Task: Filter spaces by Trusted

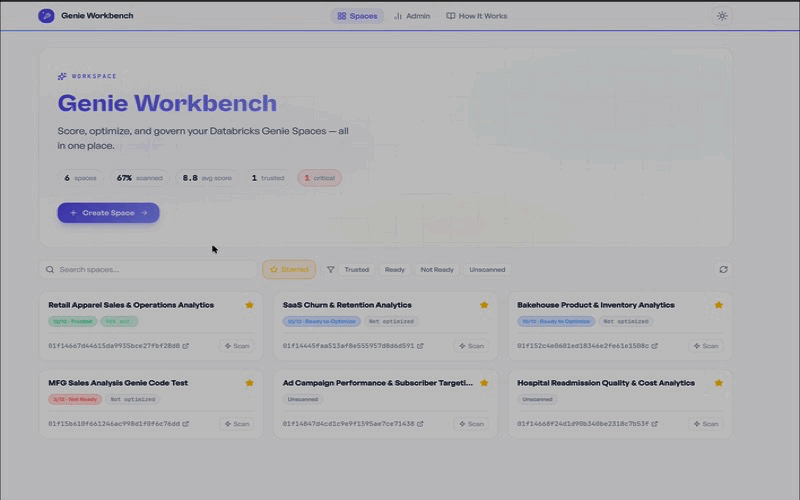Action: 357,269
